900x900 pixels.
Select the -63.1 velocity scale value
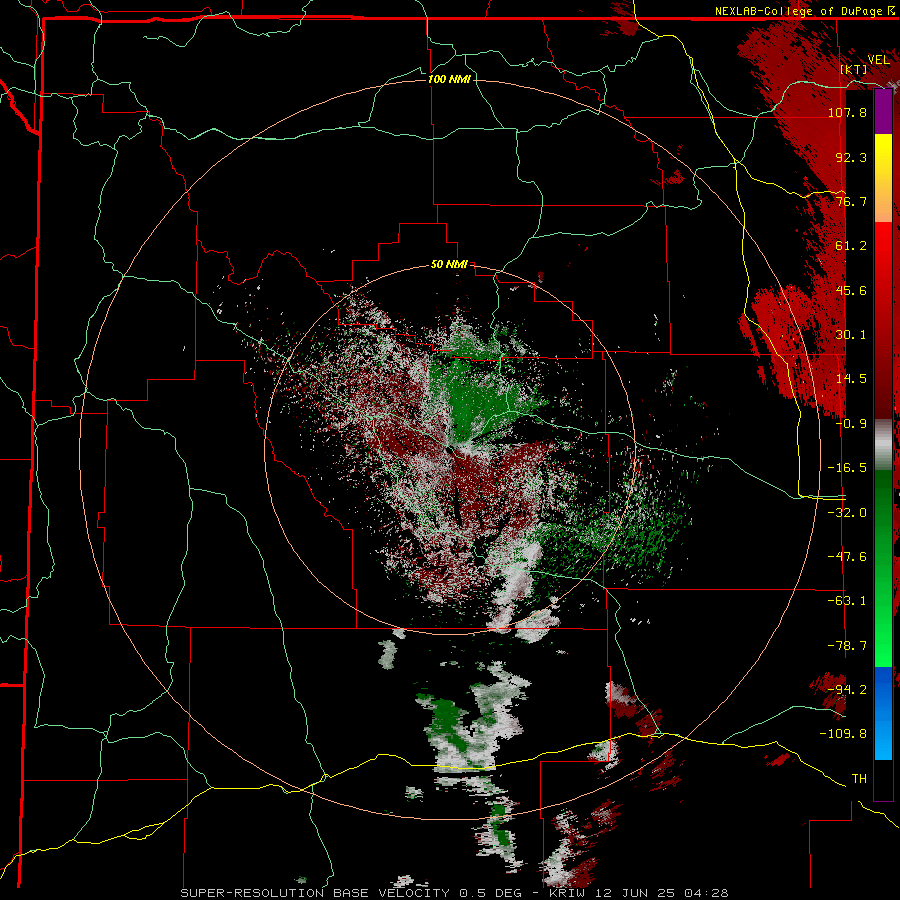point(847,601)
